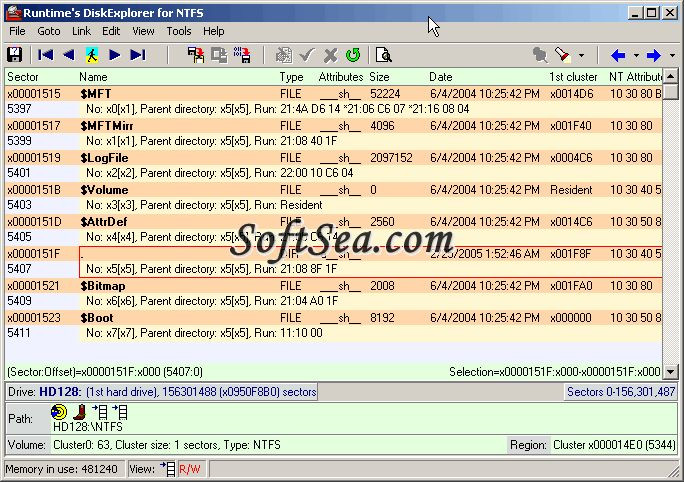Image resolution: width=684 pixels, height=482 pixels.
Task: Click the View mode icon in status bar
Action: [168, 469]
